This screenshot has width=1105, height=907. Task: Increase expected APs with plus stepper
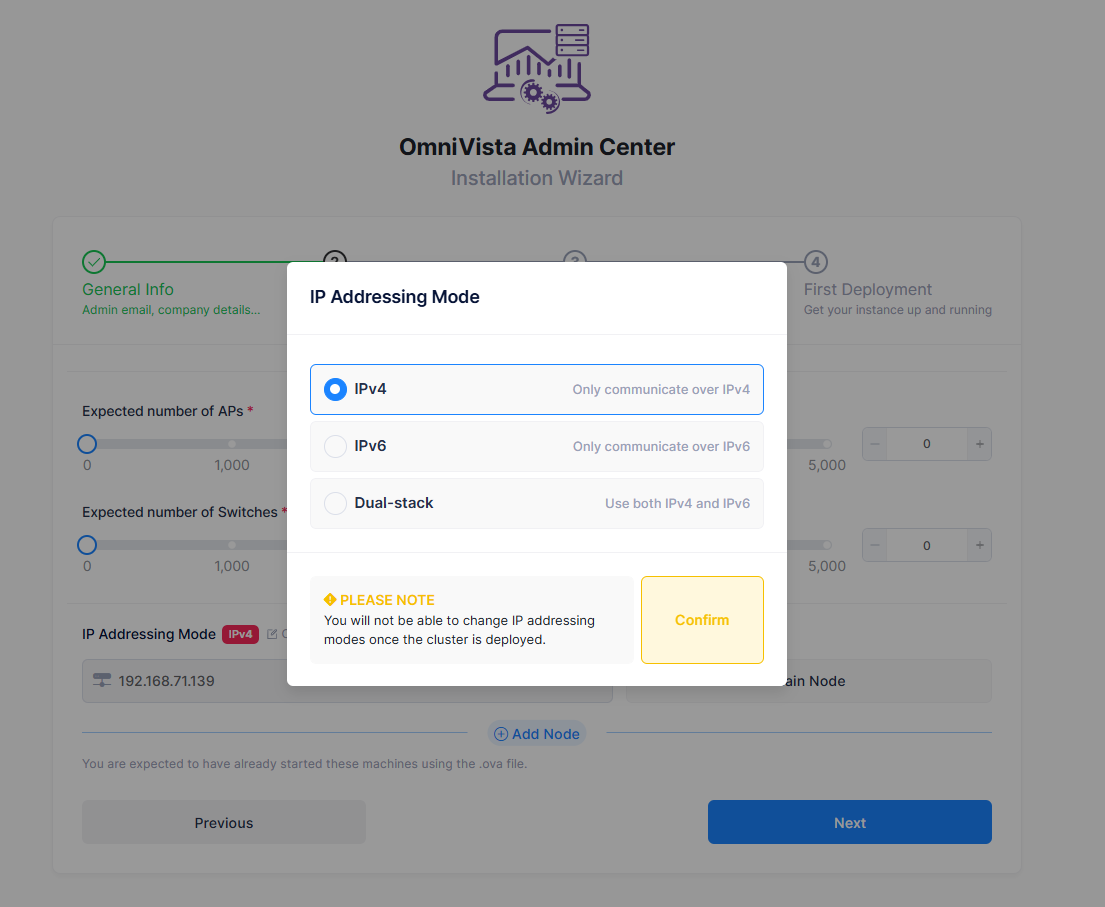coord(980,444)
